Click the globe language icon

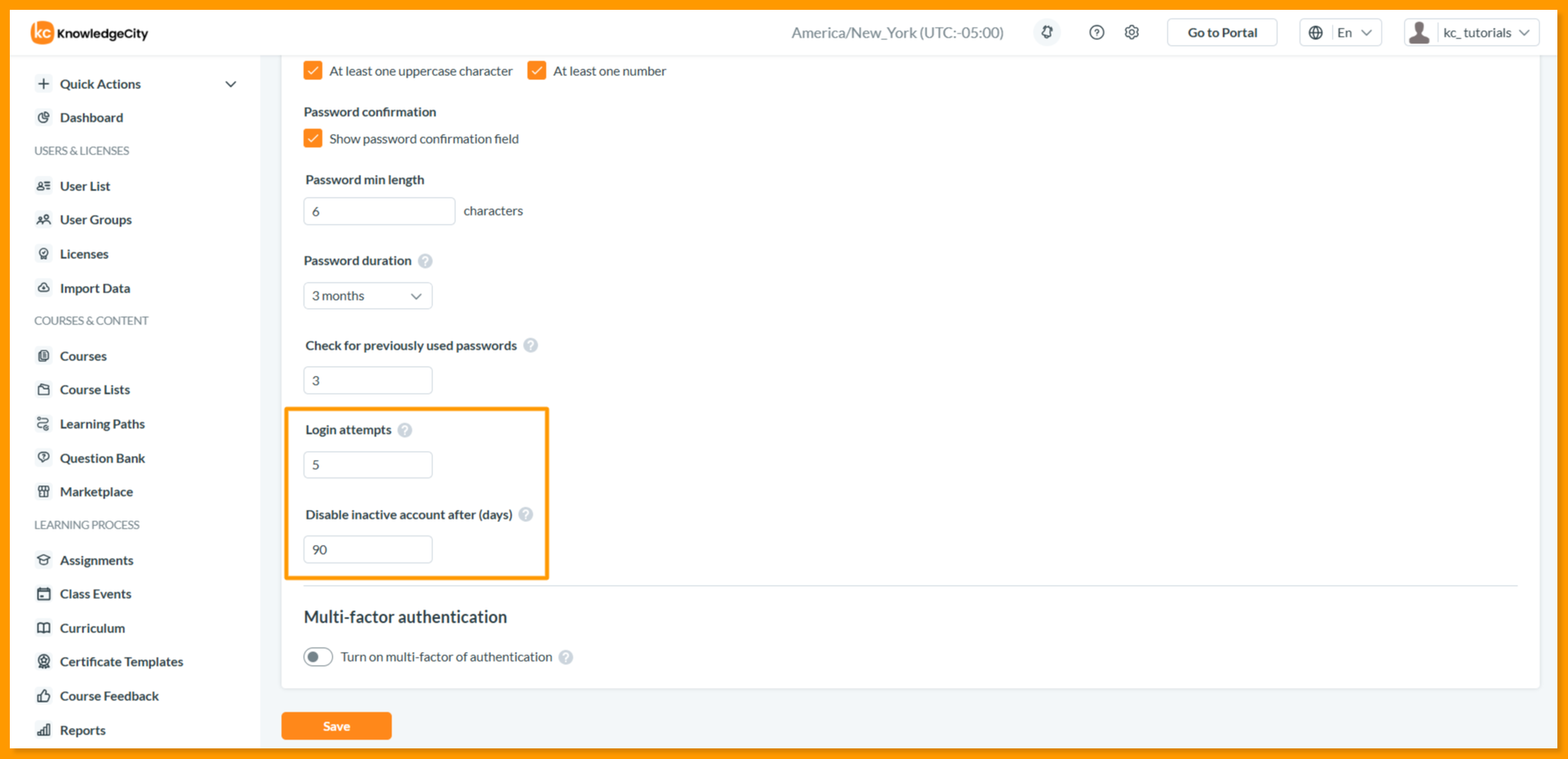coord(1316,33)
